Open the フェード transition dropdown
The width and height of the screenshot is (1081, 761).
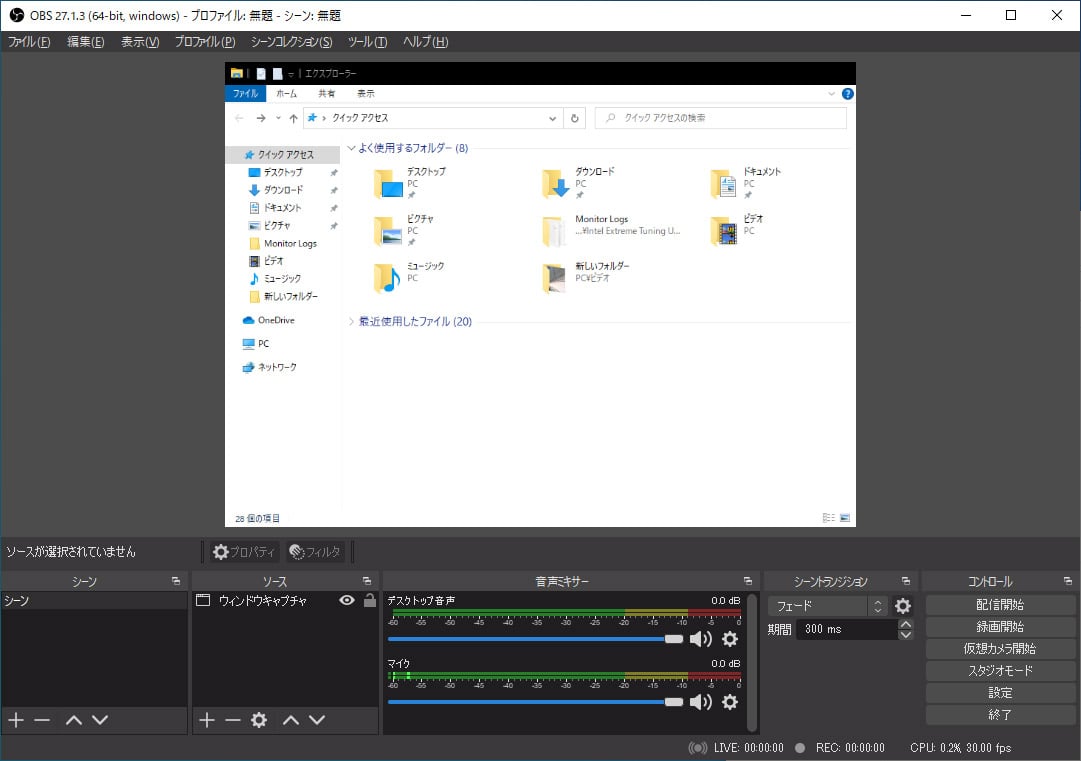(x=827, y=606)
